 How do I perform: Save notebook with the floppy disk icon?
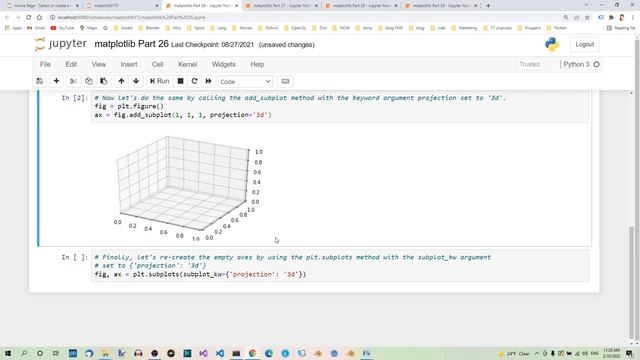click(x=40, y=81)
